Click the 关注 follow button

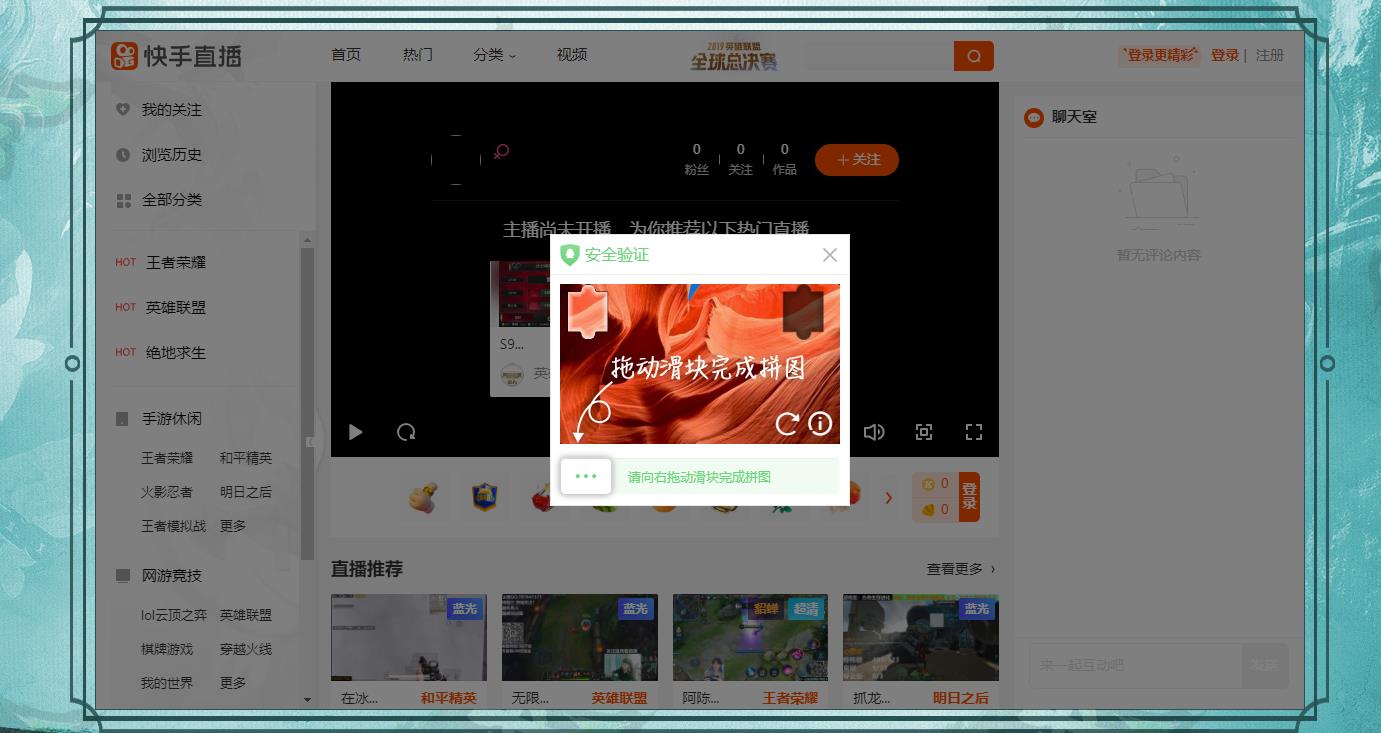pos(857,160)
